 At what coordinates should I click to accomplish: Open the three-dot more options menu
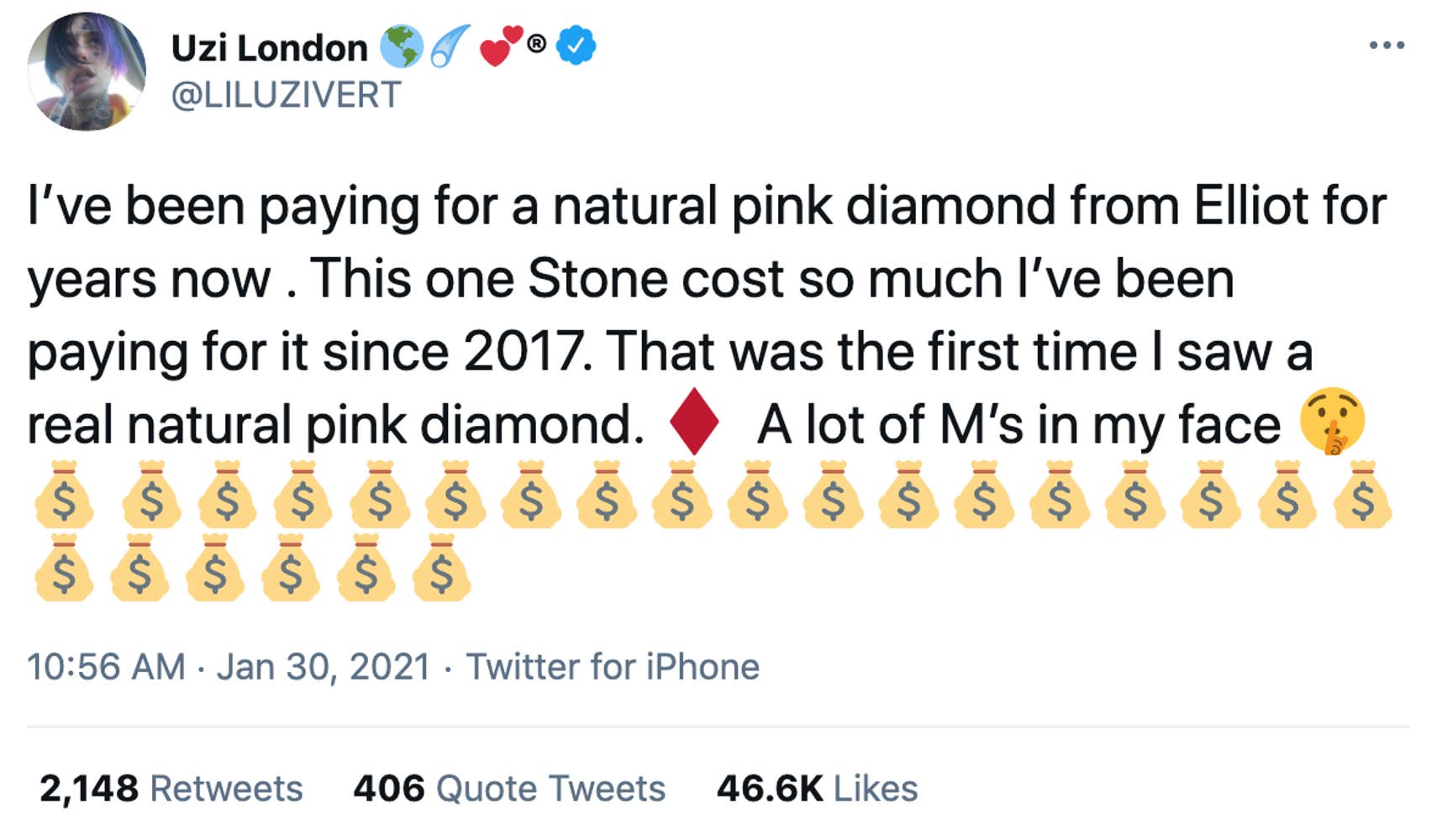pos(1386,45)
